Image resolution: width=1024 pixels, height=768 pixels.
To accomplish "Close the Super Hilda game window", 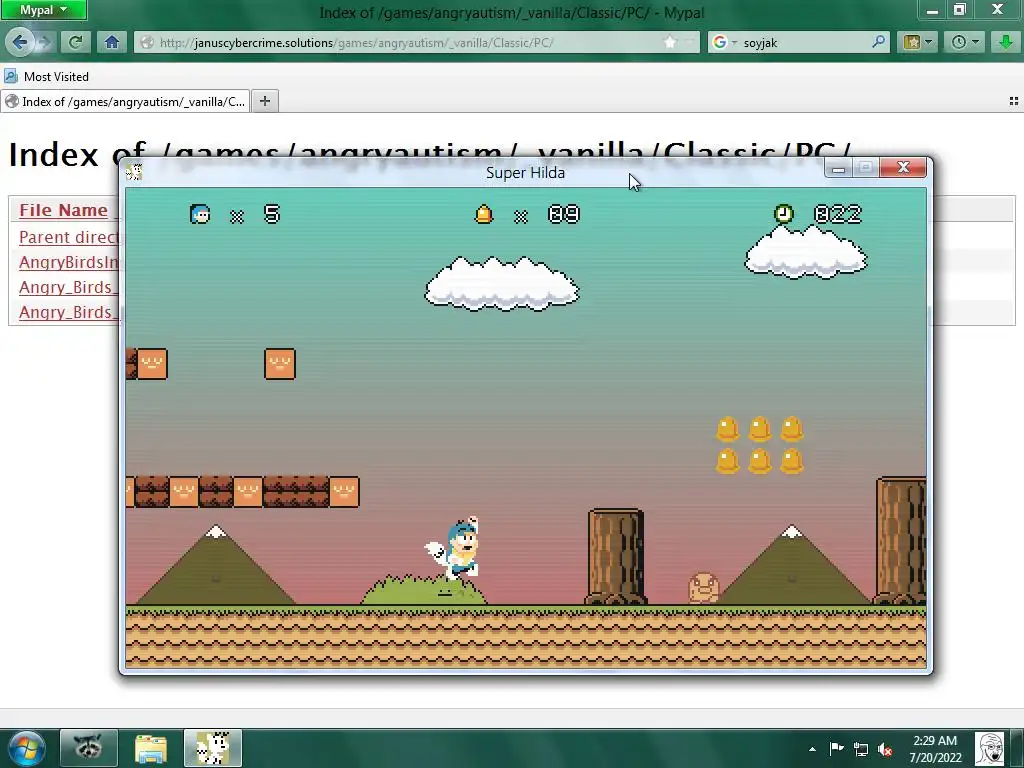I will coord(903,168).
